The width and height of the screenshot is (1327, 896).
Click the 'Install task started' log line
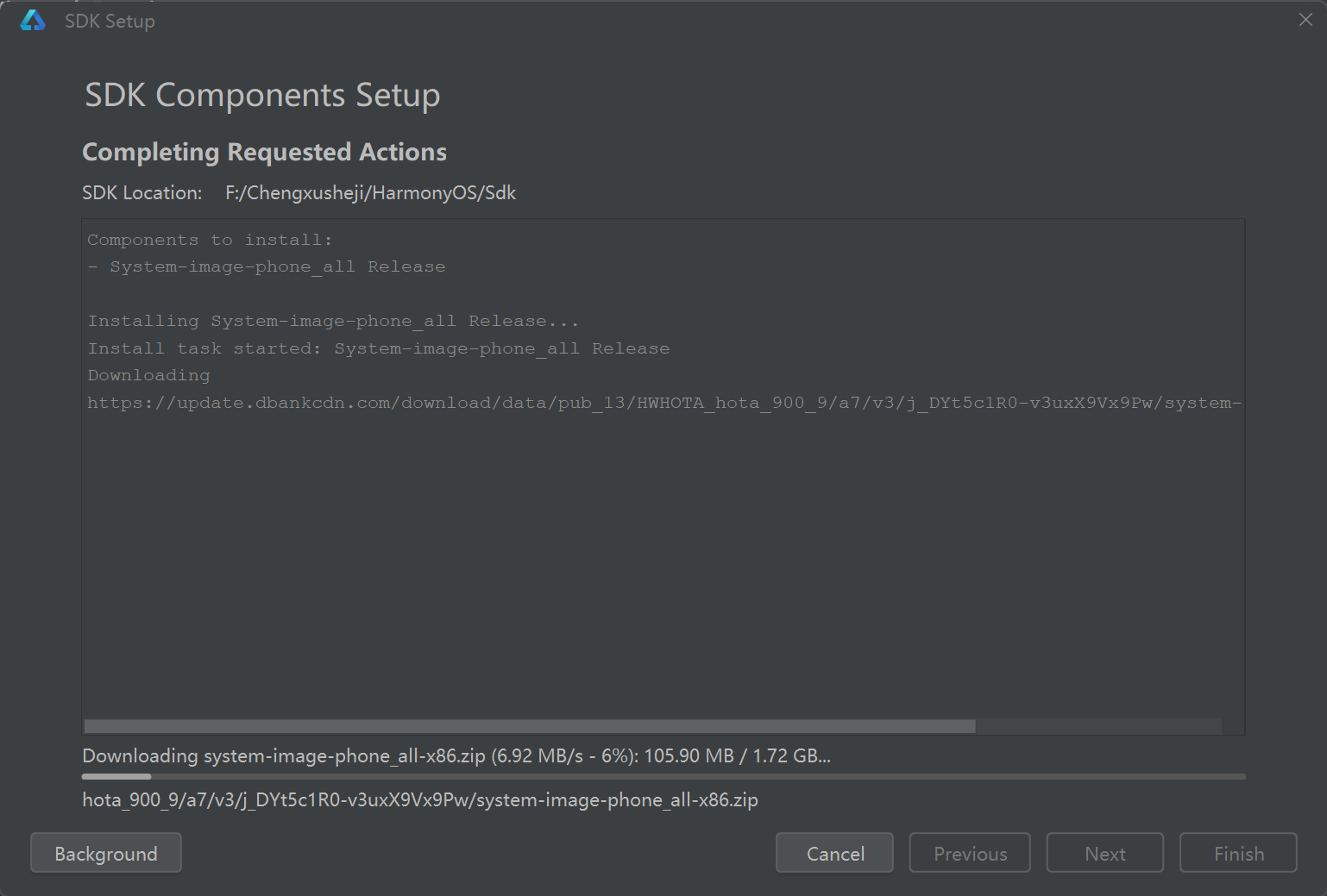[379, 348]
